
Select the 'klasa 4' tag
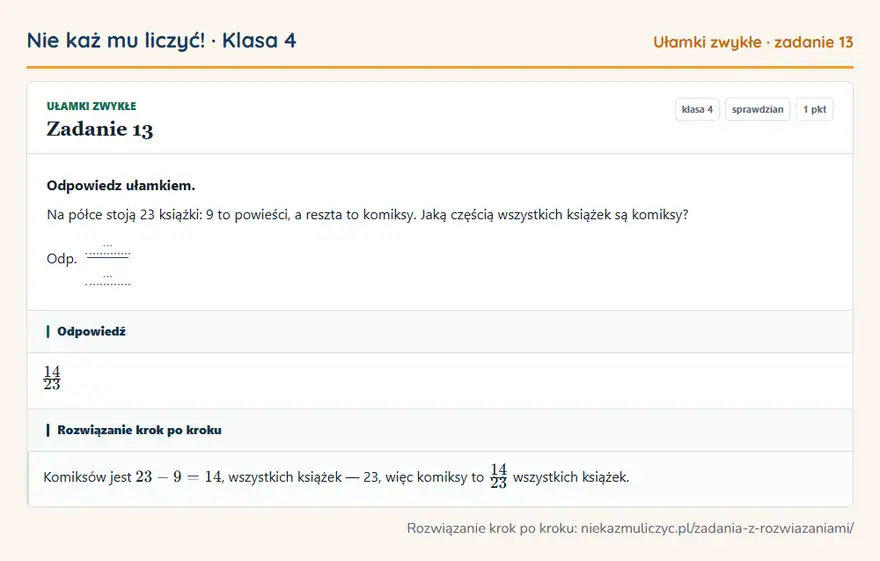click(x=697, y=109)
